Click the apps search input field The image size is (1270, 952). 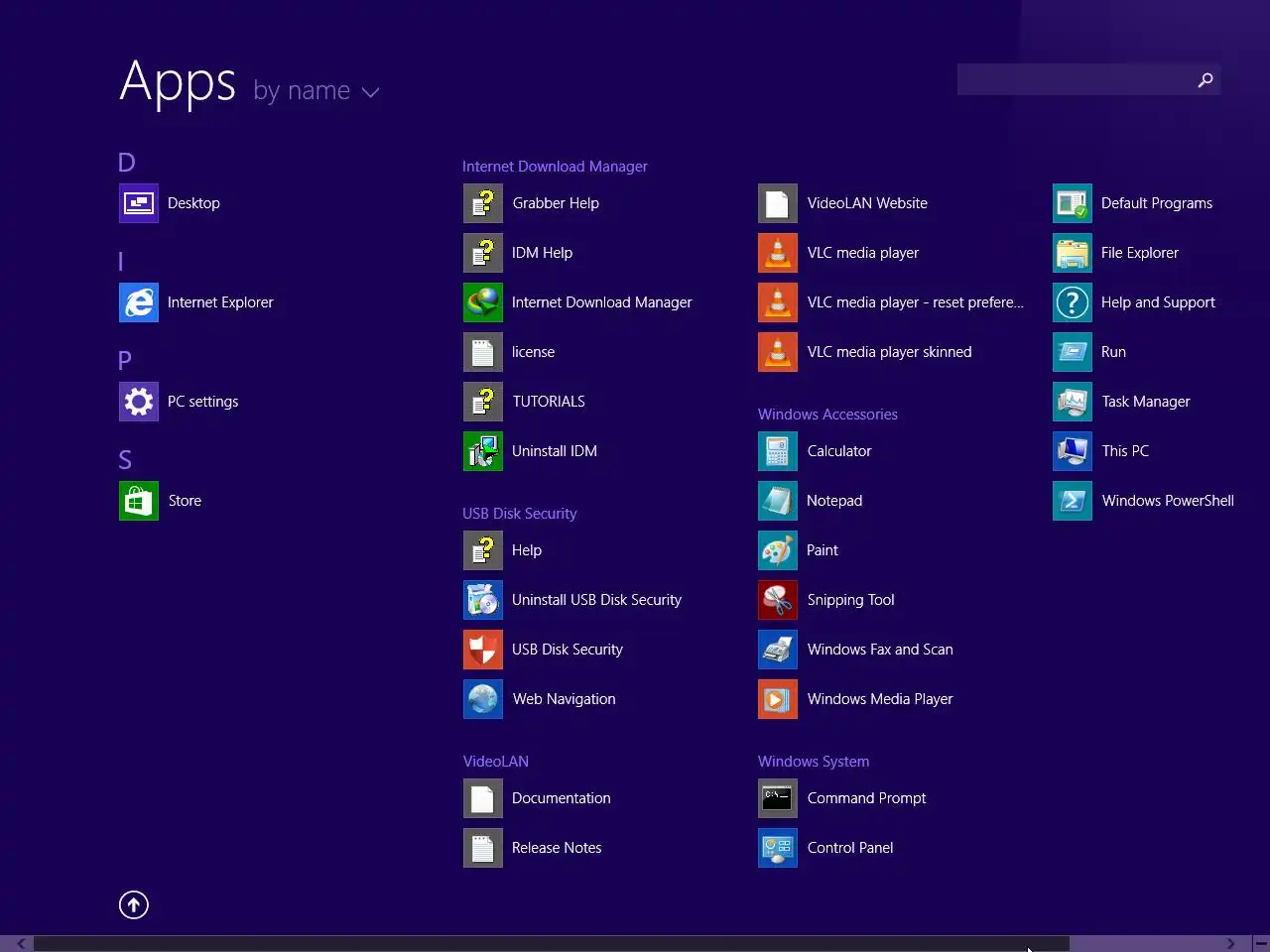[1074, 79]
